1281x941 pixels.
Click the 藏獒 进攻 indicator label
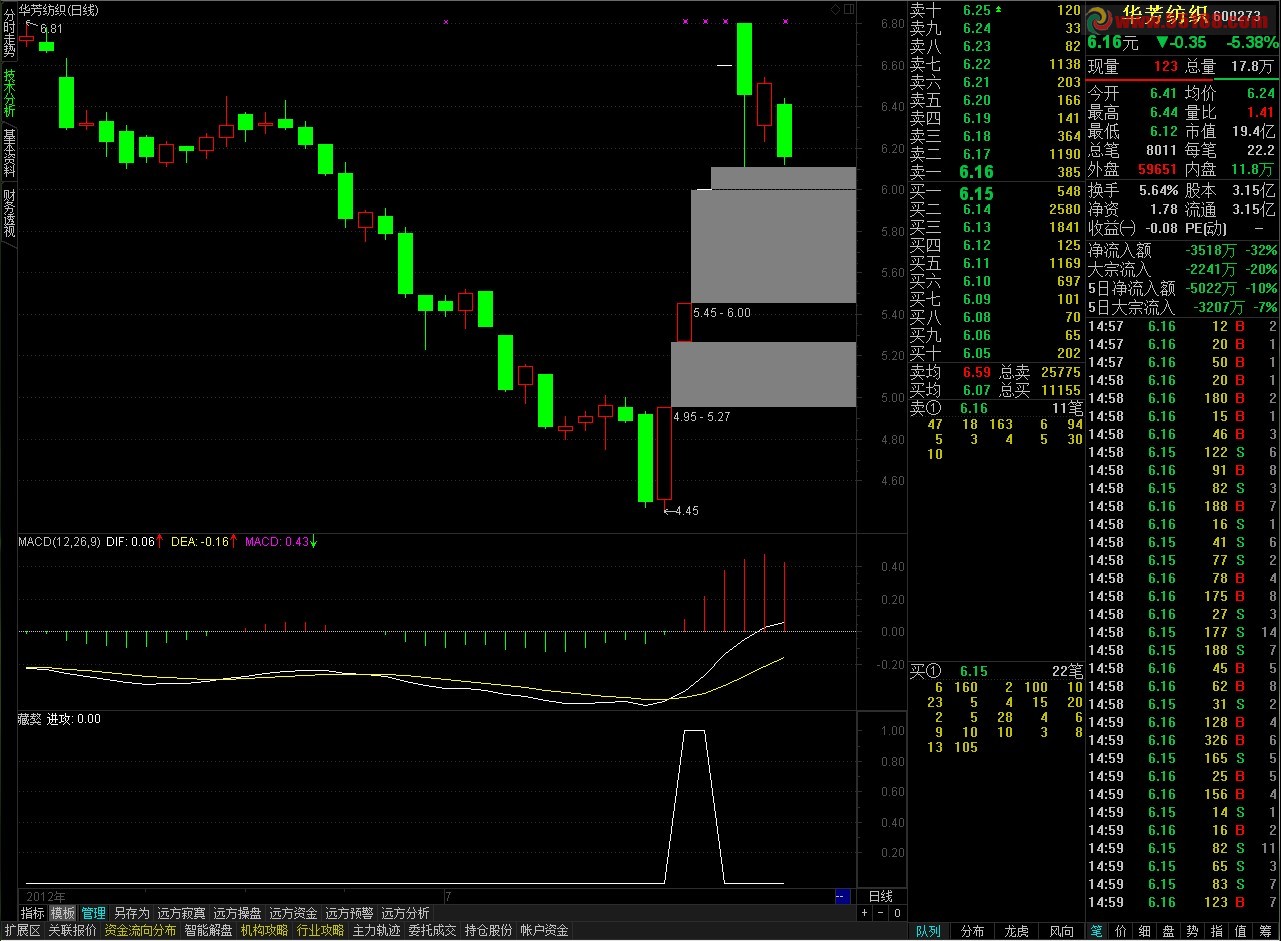pos(59,718)
